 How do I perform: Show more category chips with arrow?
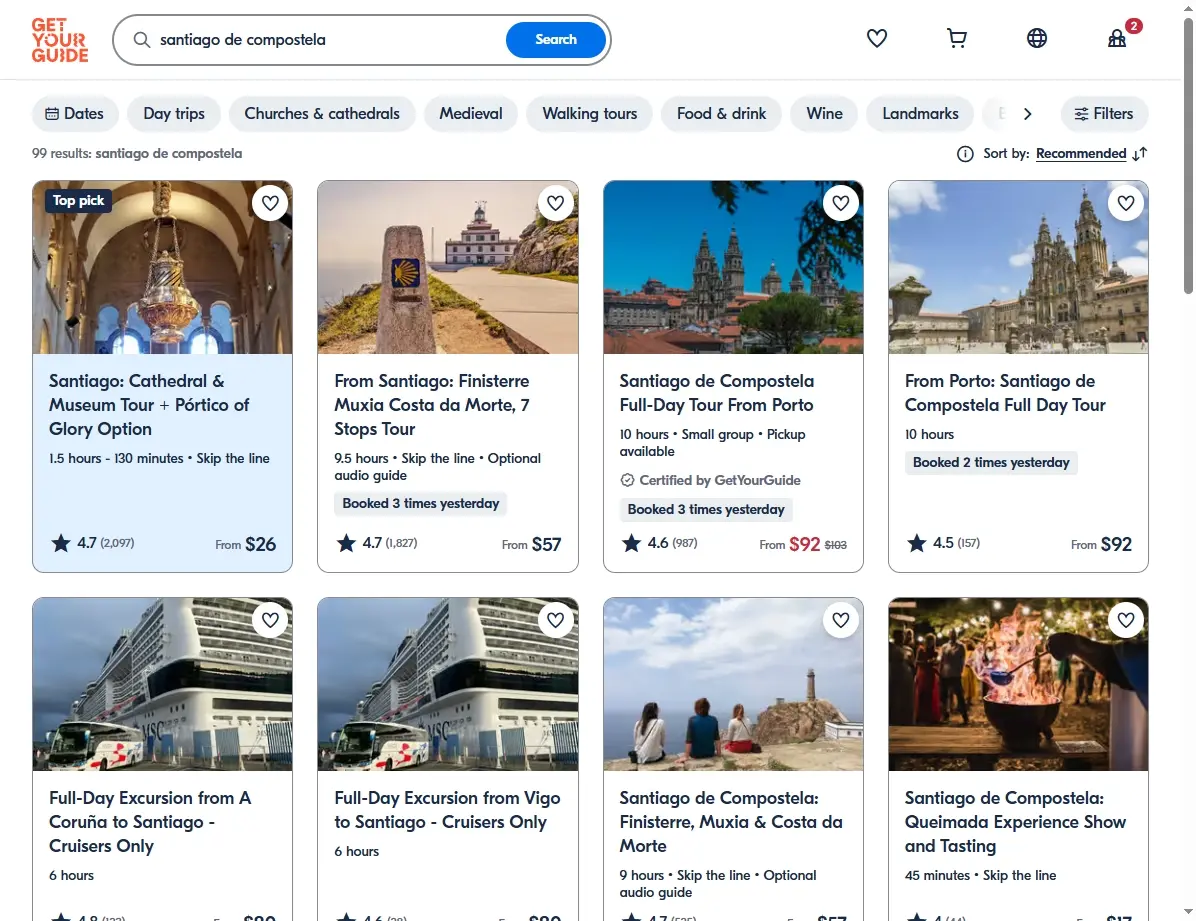[x=1027, y=114]
